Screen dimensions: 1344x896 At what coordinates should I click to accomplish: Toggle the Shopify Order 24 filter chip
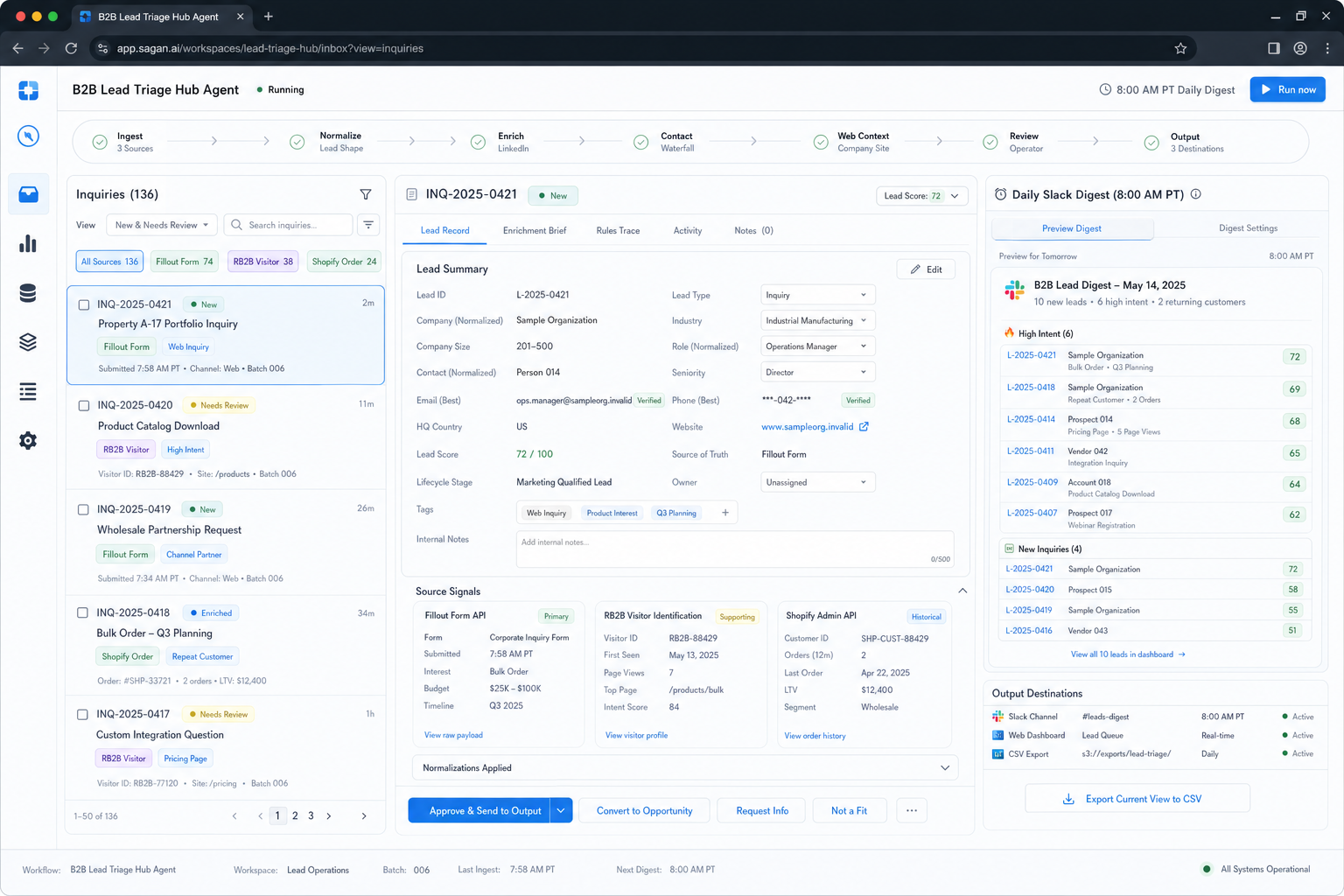tap(344, 262)
